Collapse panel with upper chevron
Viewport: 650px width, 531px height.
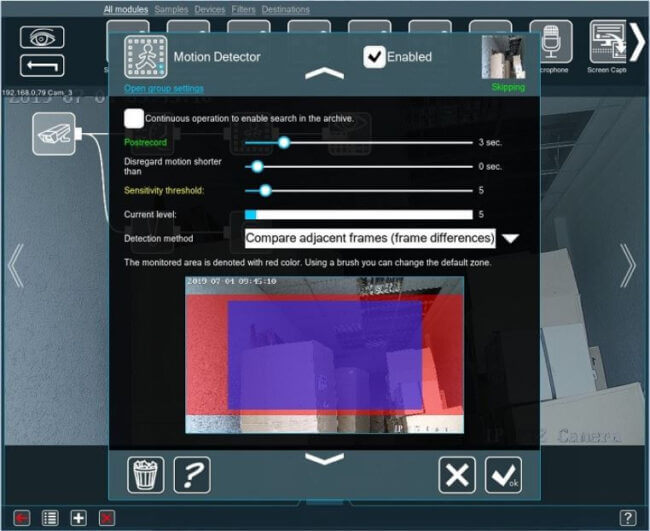tap(324, 73)
